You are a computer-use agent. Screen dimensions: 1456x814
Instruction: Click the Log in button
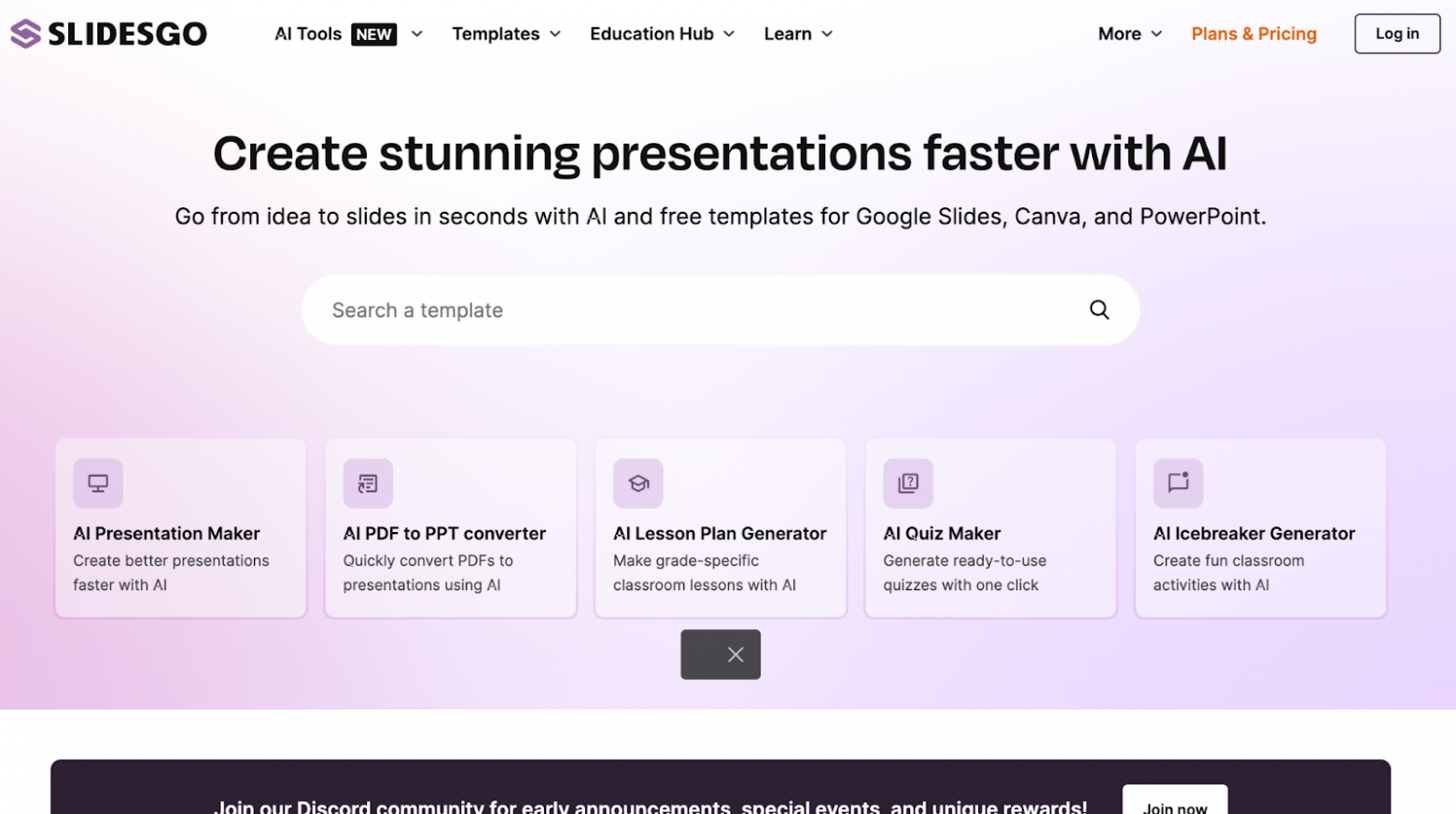[1397, 34]
